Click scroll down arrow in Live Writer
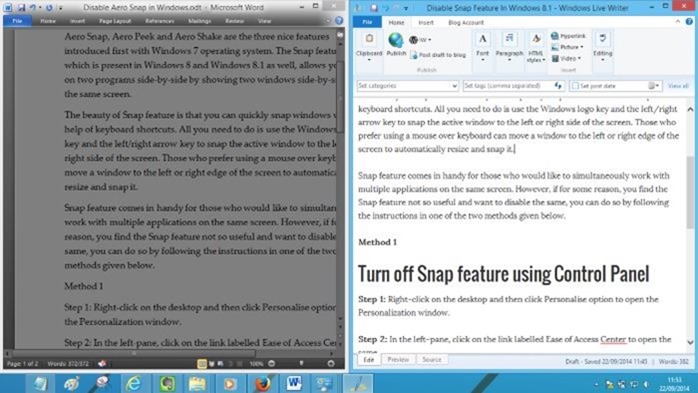This screenshot has height=393, width=698. click(x=690, y=342)
